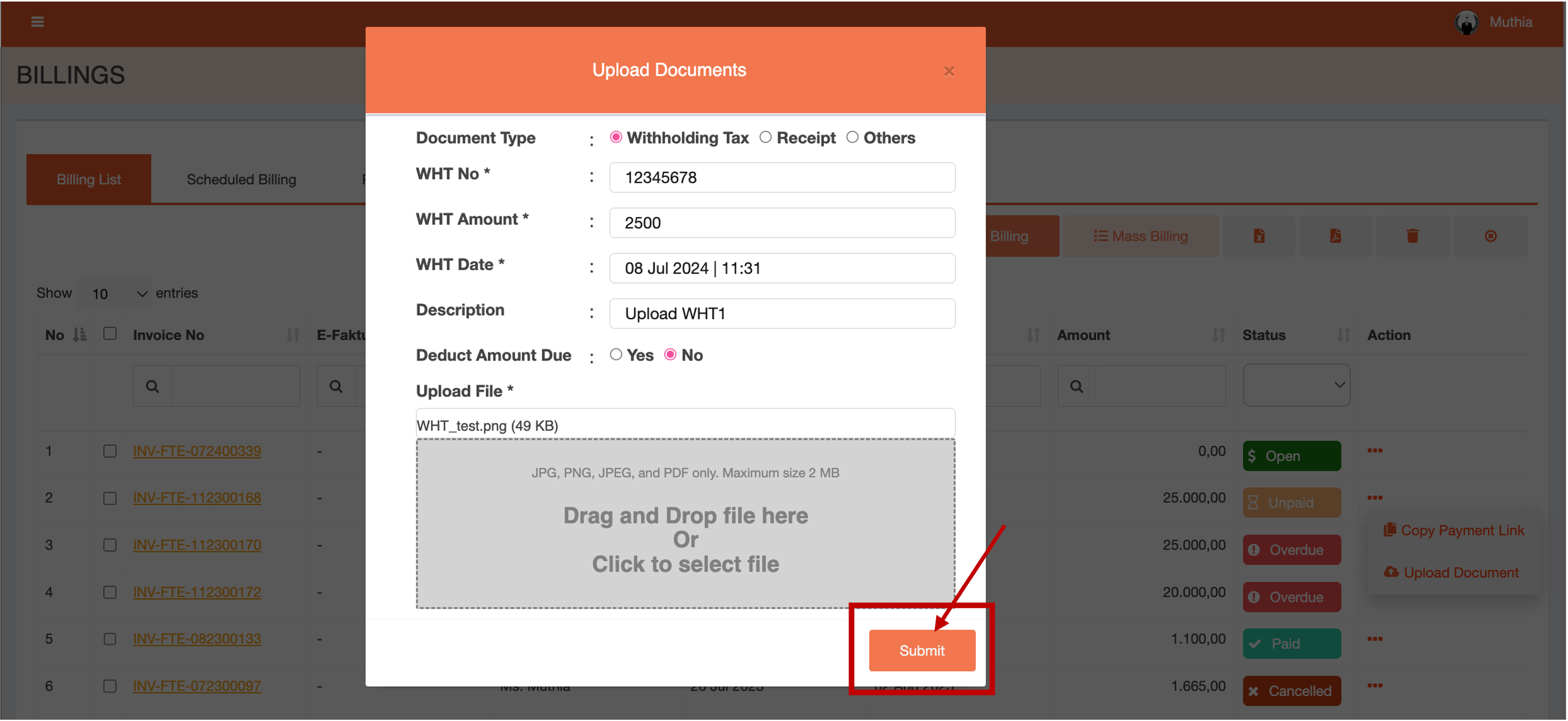The height and width of the screenshot is (721, 1568).
Task: Click the trash delete icon
Action: coord(1412,236)
